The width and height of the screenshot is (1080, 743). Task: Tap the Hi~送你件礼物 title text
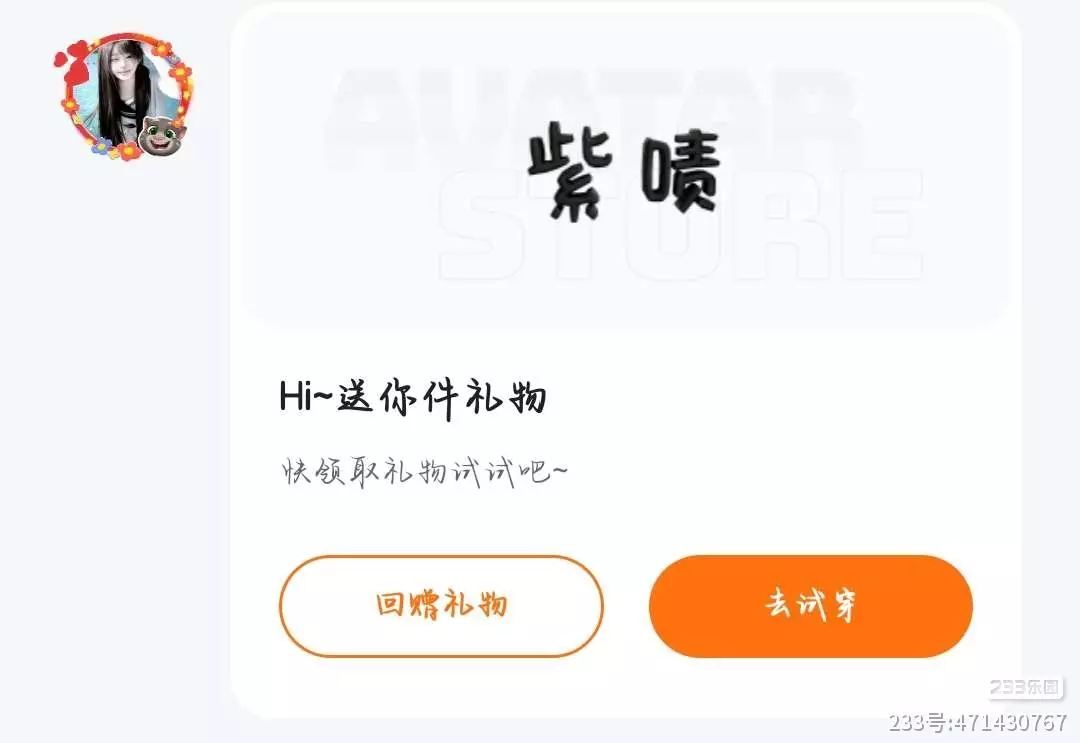coord(413,398)
